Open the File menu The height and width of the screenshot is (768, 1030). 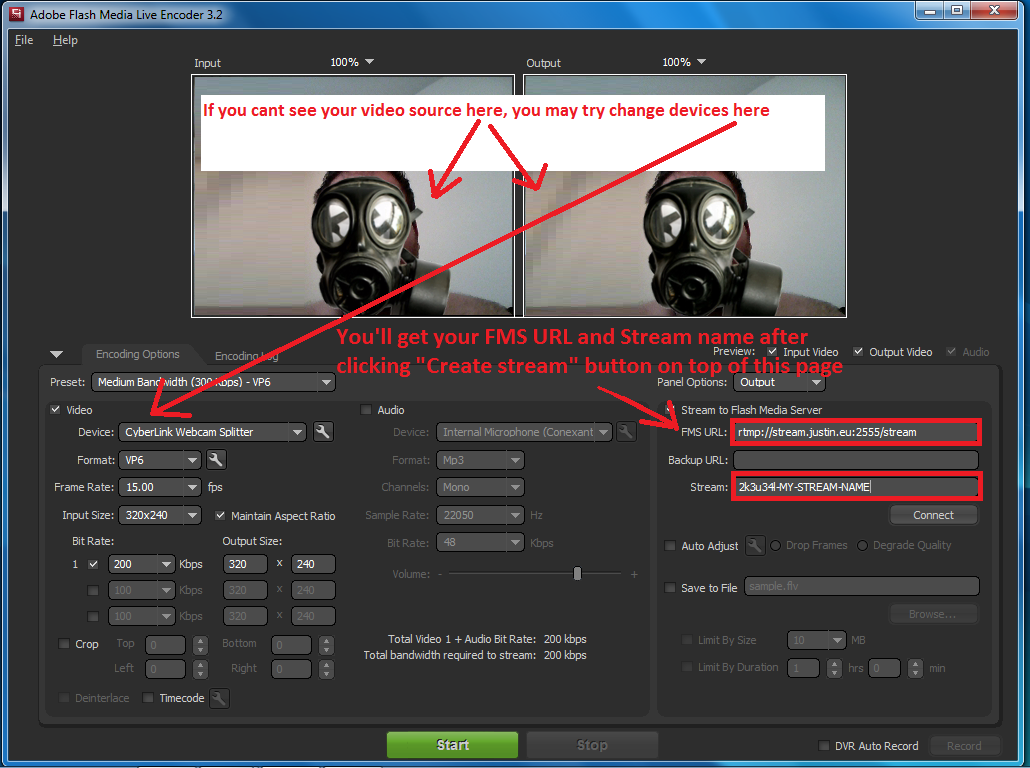click(24, 40)
